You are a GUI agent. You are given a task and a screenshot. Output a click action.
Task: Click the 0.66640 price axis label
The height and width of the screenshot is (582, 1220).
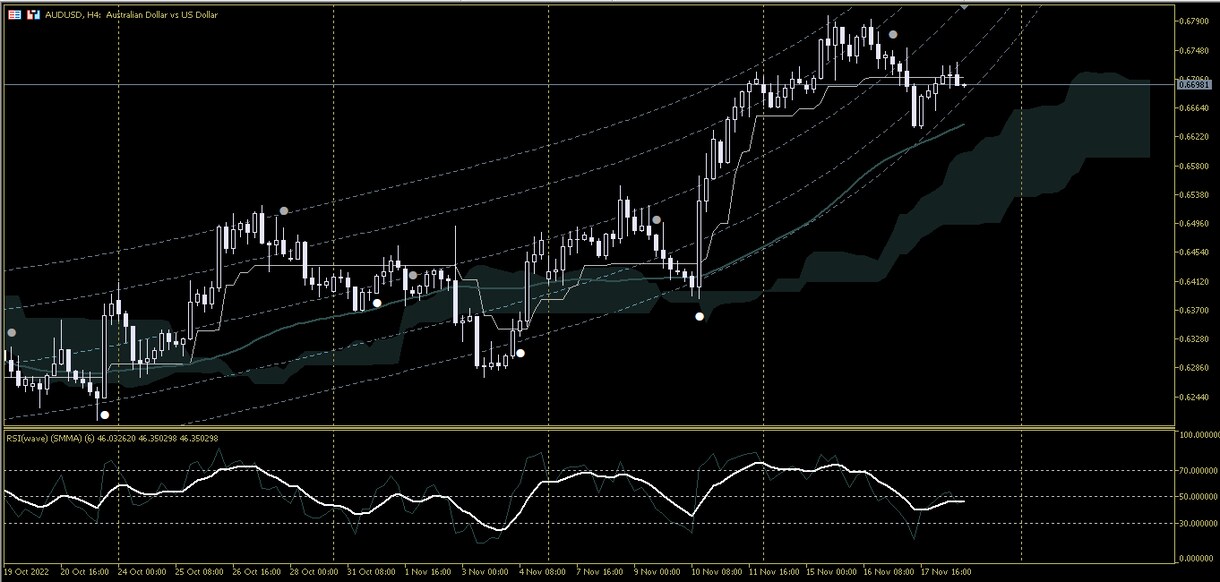point(1195,108)
